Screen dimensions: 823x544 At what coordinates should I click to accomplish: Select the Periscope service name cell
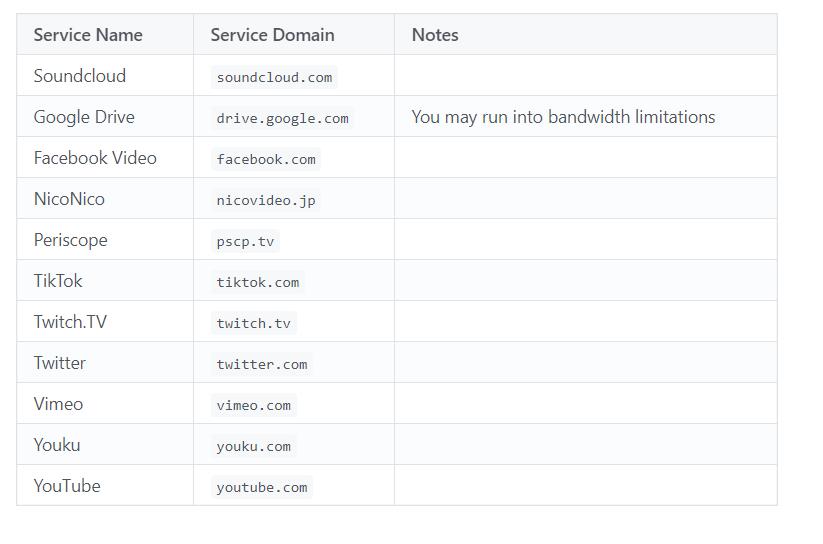point(105,239)
